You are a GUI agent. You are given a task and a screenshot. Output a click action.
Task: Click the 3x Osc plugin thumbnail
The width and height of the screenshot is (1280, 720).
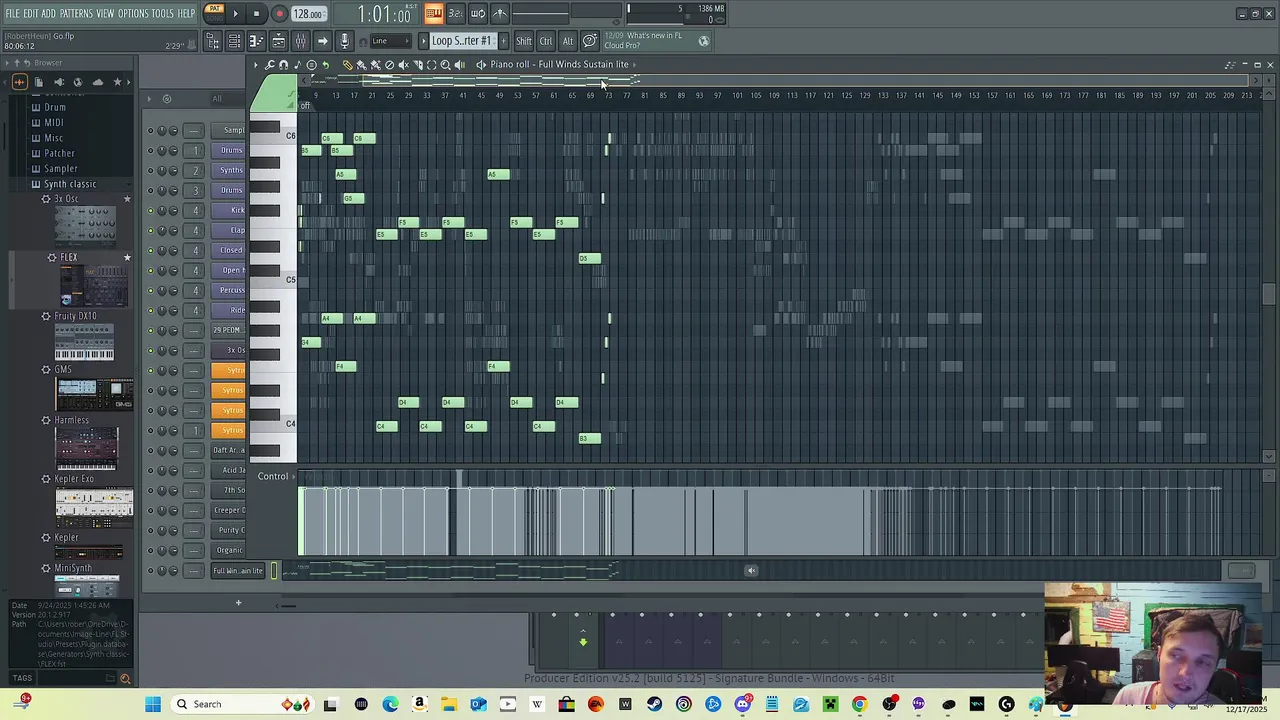(x=85, y=225)
